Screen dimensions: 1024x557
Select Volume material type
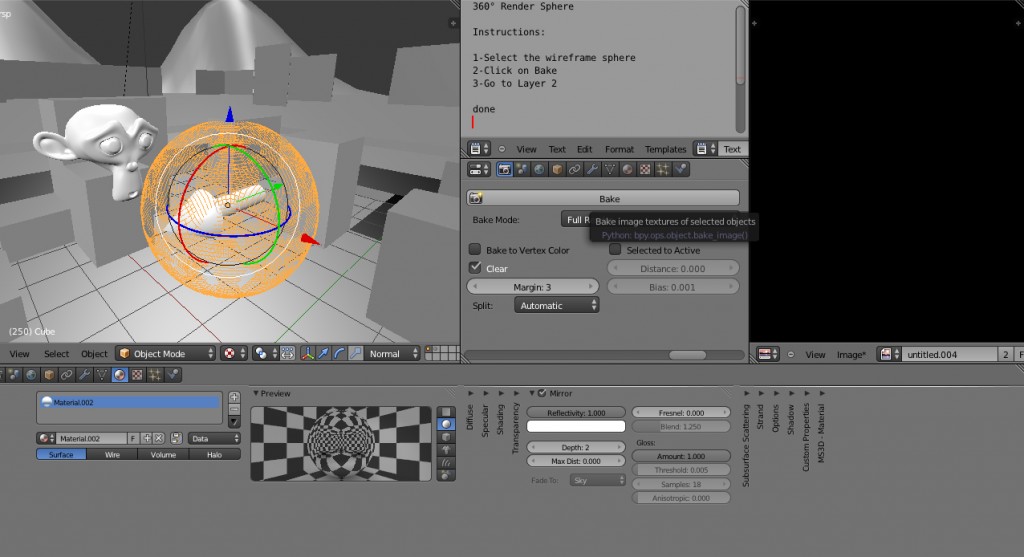click(x=163, y=454)
